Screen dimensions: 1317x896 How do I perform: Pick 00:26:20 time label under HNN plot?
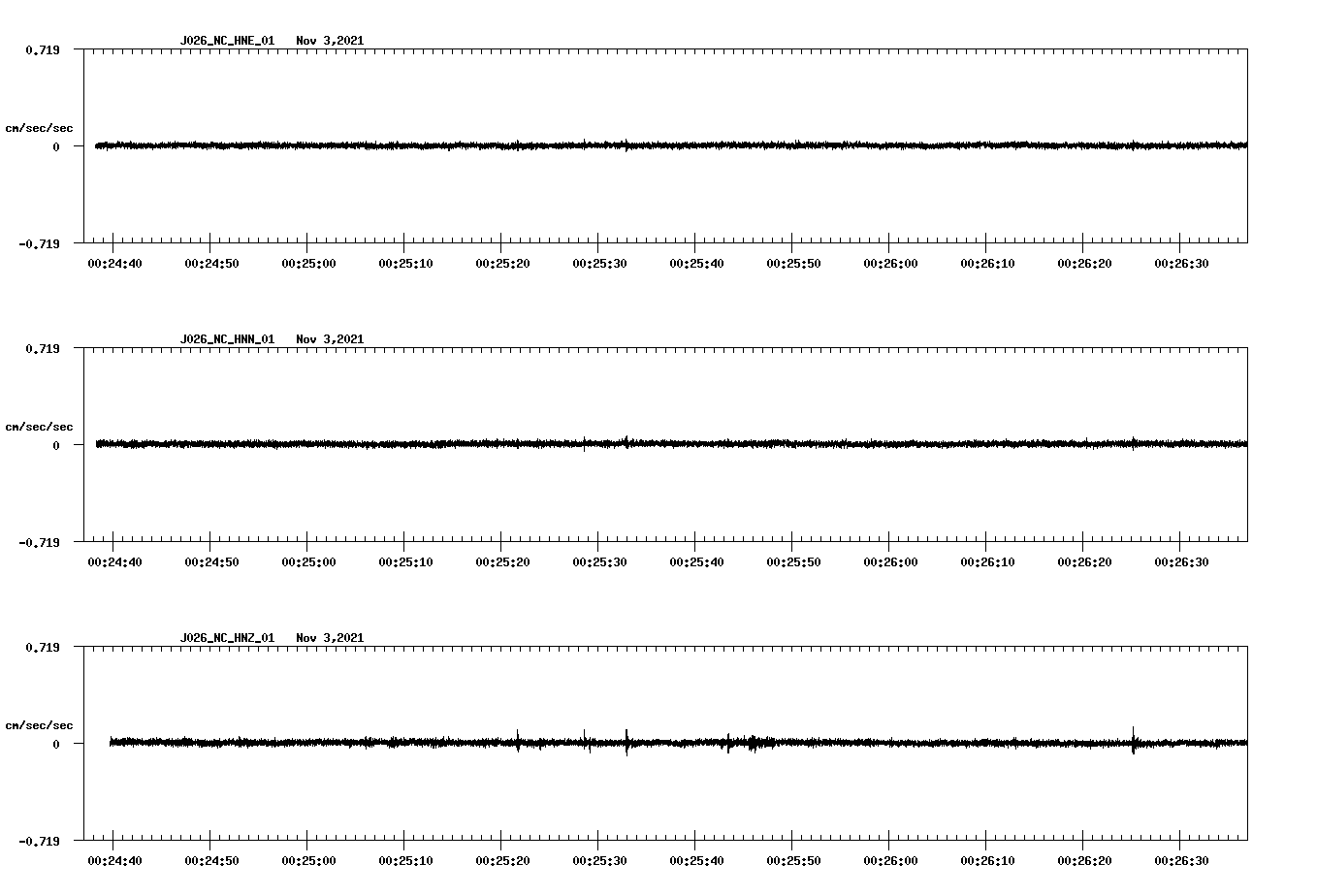click(1084, 562)
